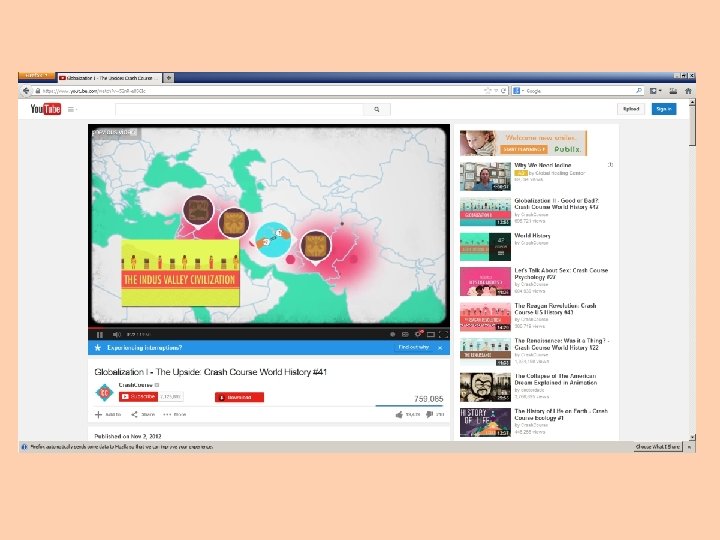This screenshot has height=540, width=720.
Task: Open the orange Firefox menu button
Action: tap(36, 76)
